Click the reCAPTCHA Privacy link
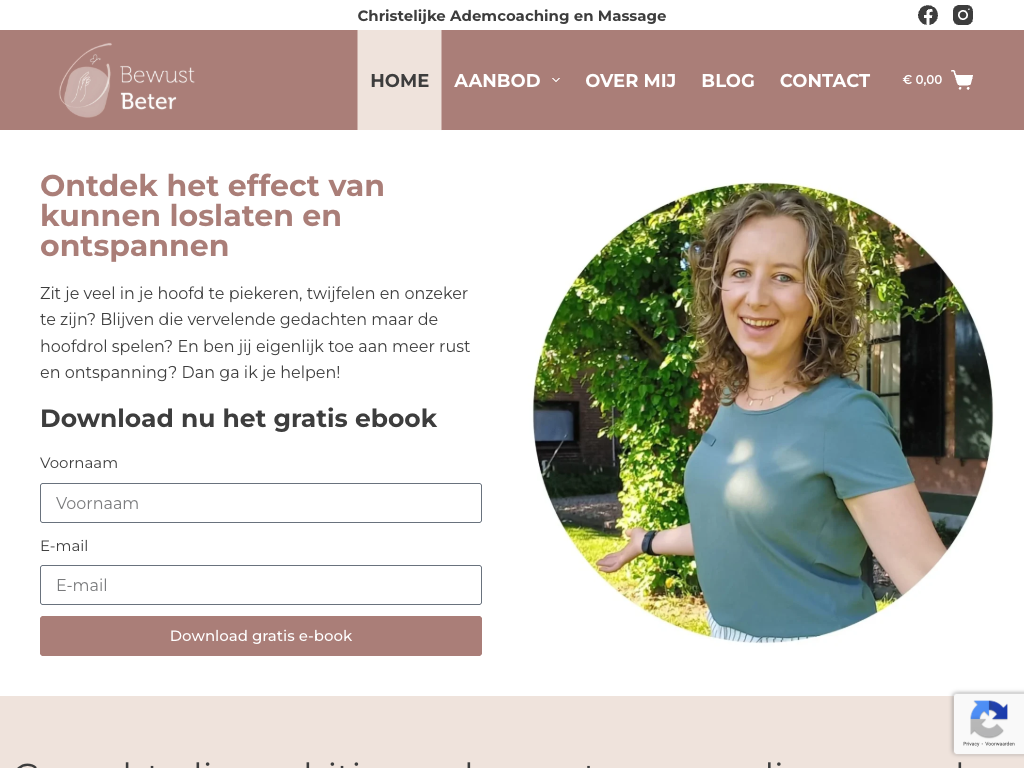Viewport: 1024px width, 768px height. [971, 744]
